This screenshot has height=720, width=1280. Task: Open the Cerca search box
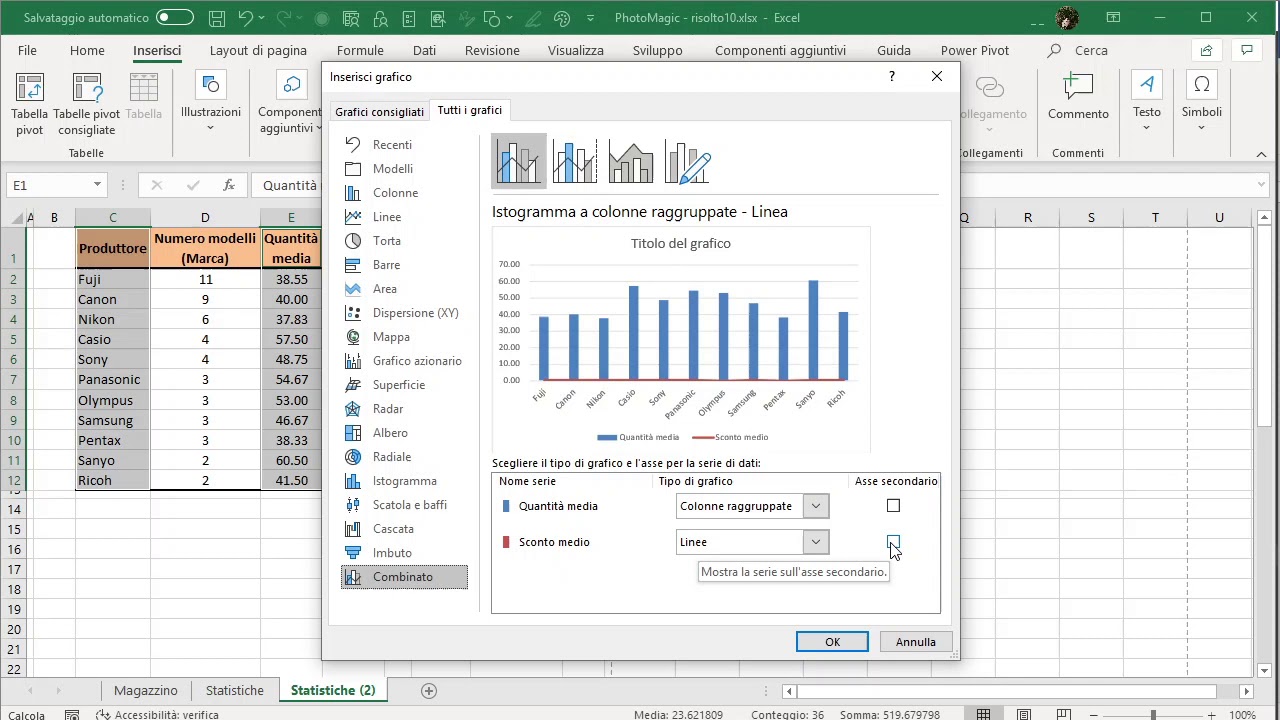[1078, 50]
